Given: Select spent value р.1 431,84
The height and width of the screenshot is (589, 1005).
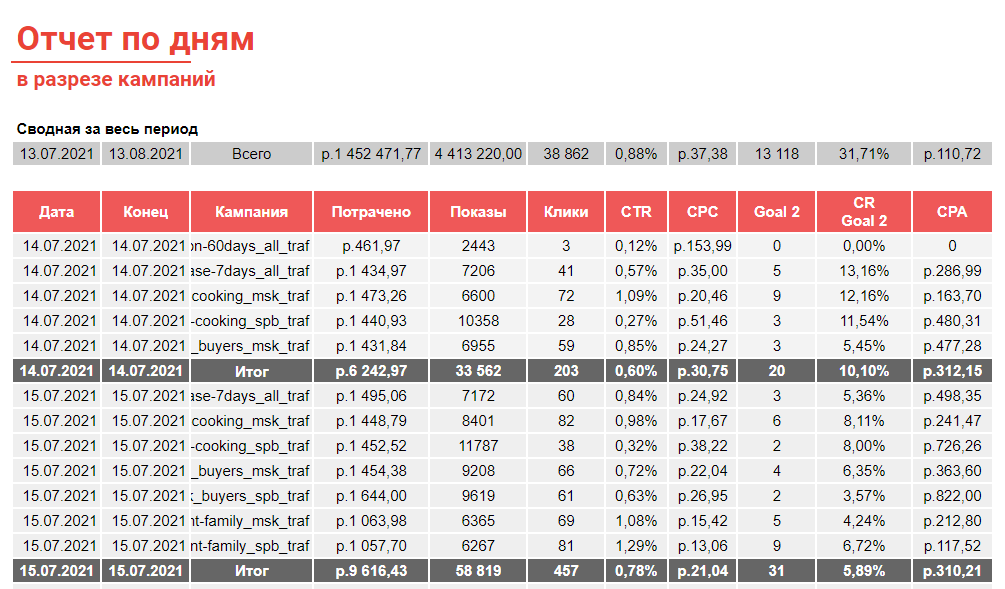Looking at the screenshot, I should tap(371, 346).
